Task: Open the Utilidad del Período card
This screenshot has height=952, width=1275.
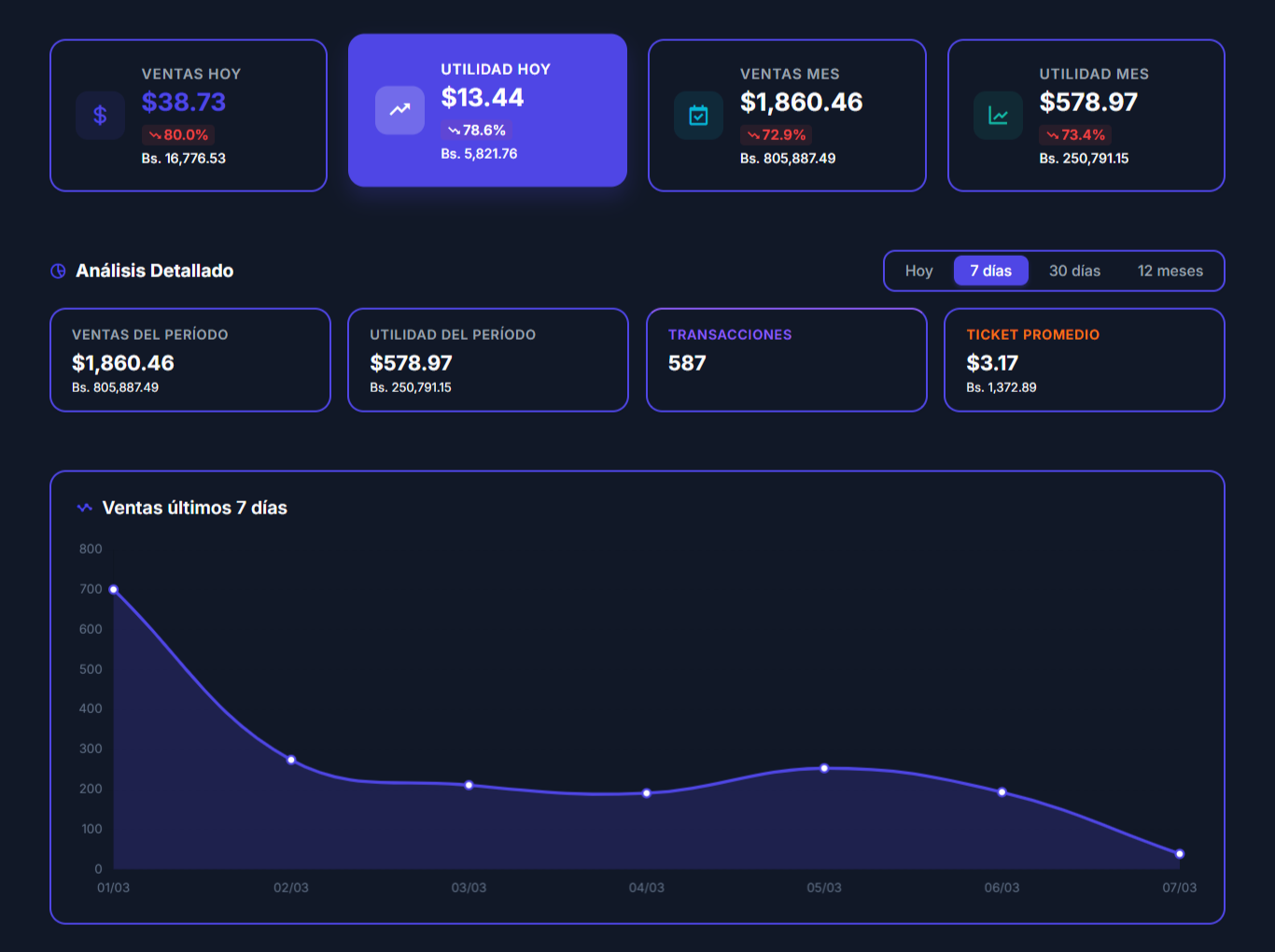Action: [487, 360]
